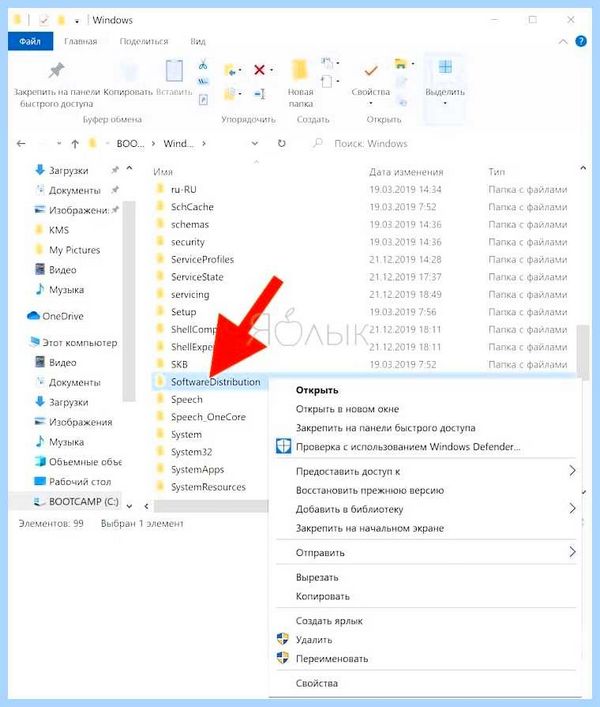This screenshot has width=600, height=707.
Task: Click the New Folder ribbon icon
Action: click(300, 71)
